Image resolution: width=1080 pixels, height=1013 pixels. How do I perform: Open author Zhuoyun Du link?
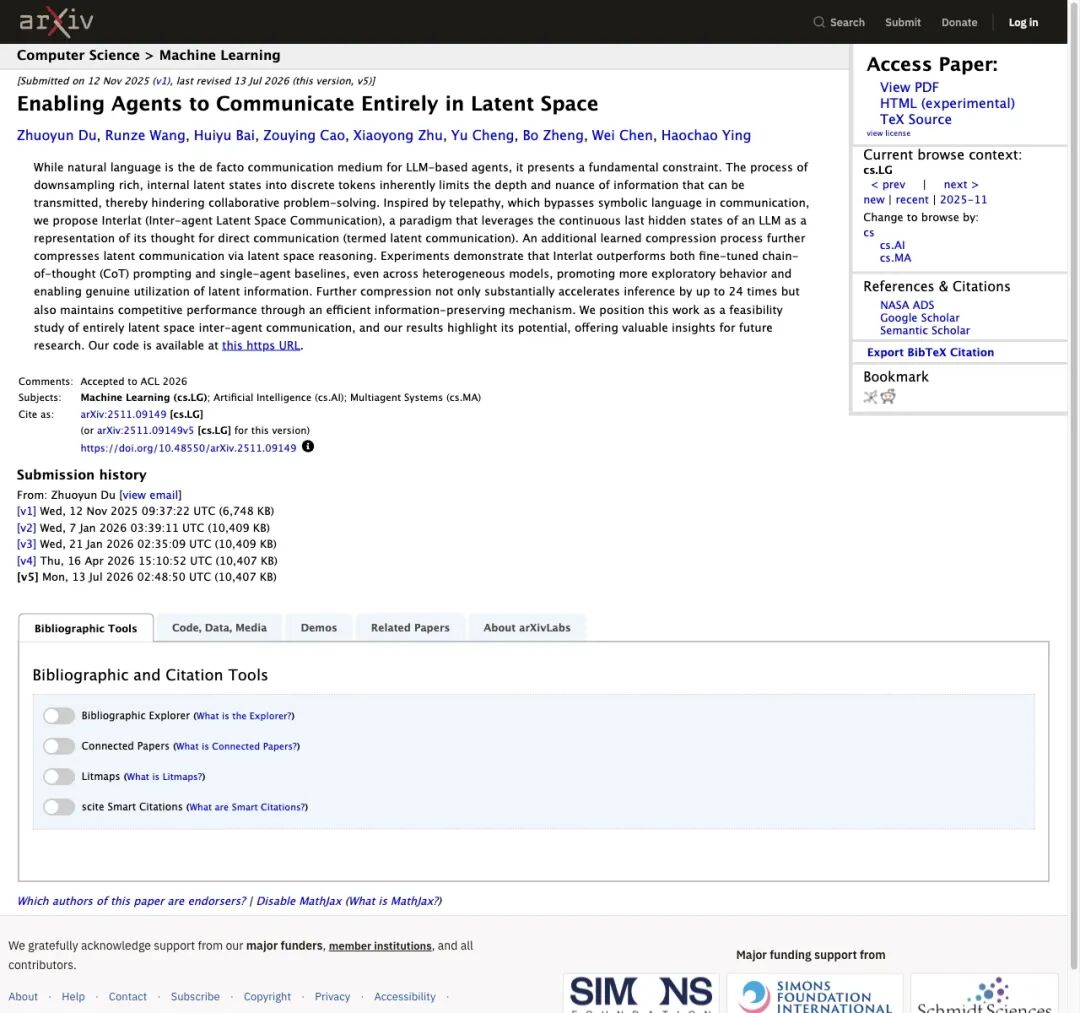point(56,135)
